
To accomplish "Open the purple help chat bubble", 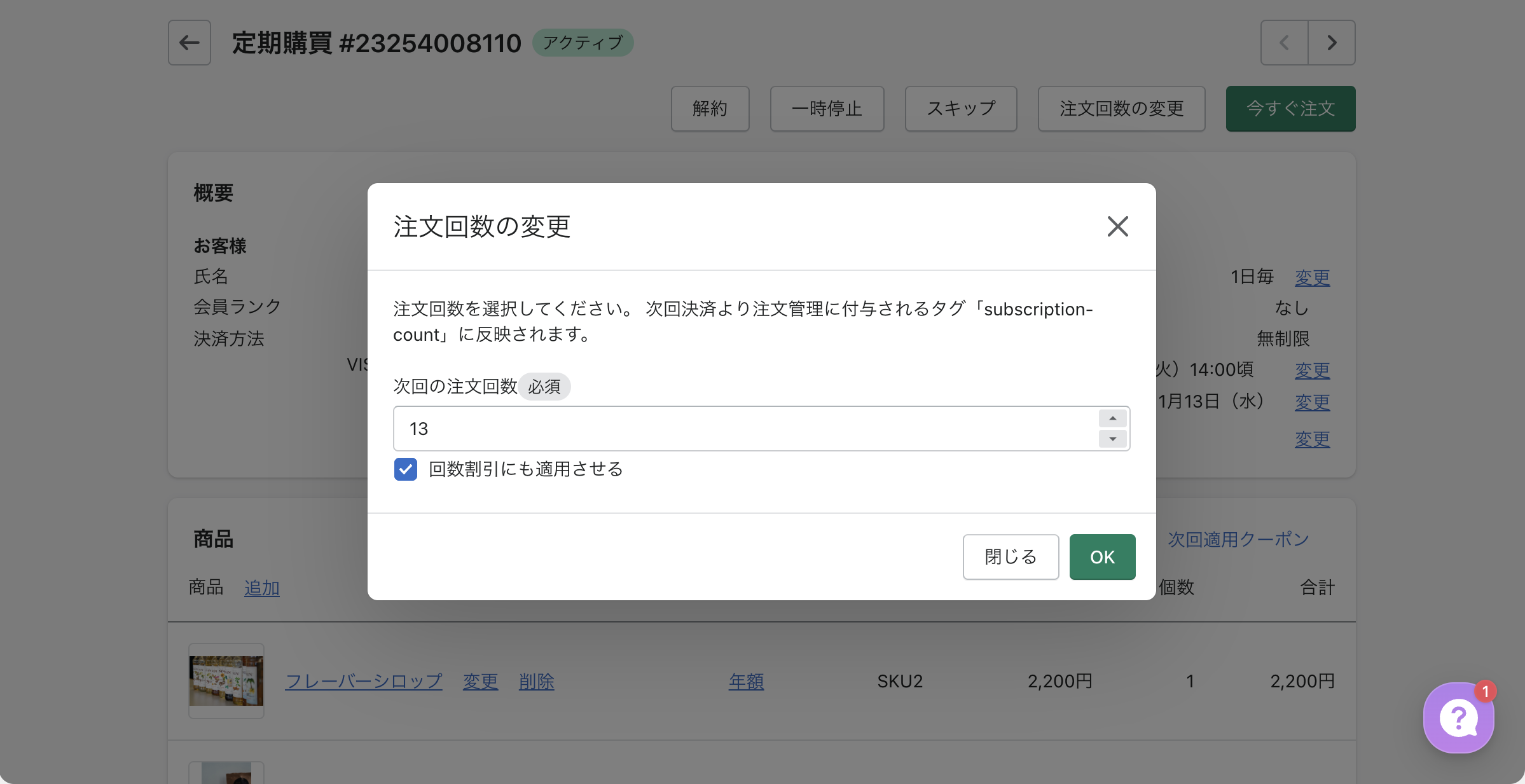I will coord(1458,718).
